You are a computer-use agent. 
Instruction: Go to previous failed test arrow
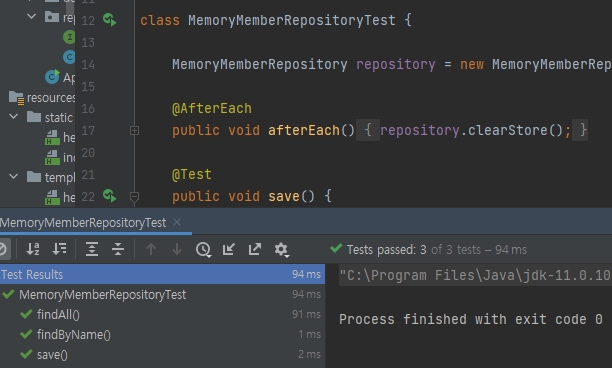pyautogui.click(x=151, y=249)
